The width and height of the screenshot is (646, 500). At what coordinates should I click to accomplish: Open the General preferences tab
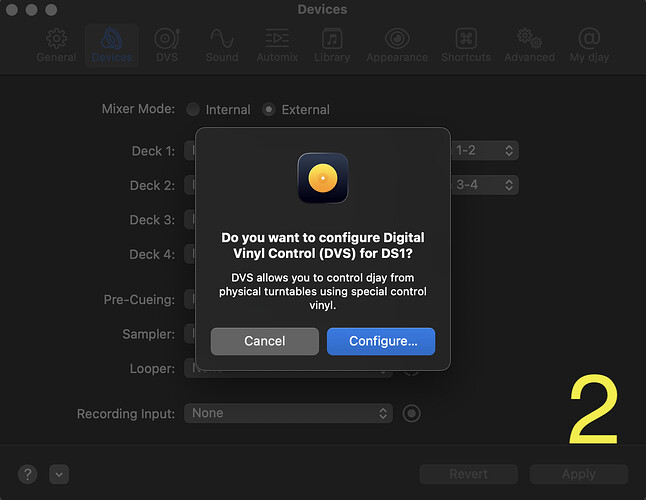(56, 45)
